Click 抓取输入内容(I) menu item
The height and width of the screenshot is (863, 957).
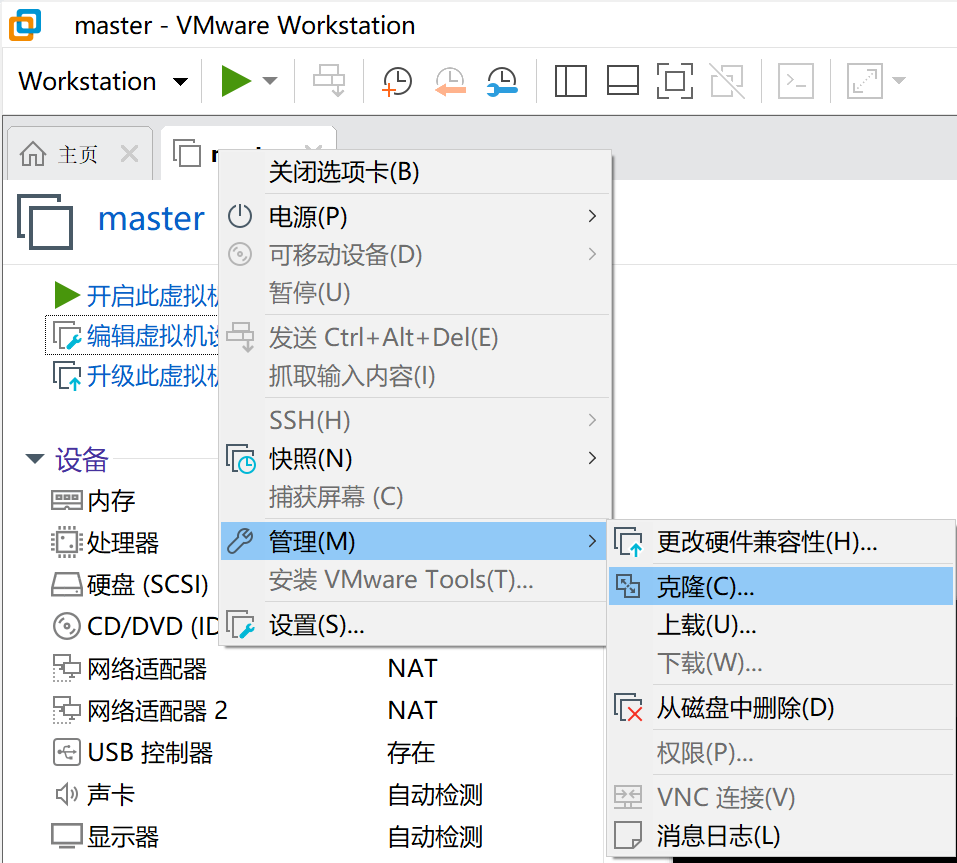click(416, 376)
